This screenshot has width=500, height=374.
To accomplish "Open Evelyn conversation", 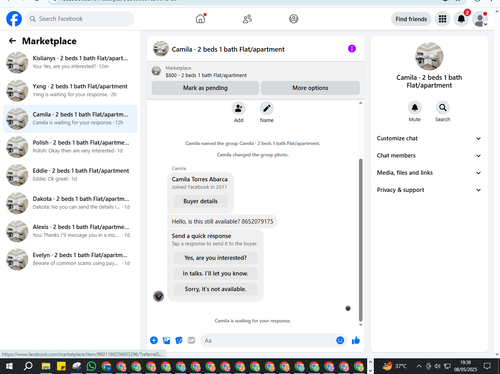I will pyautogui.click(x=70, y=259).
